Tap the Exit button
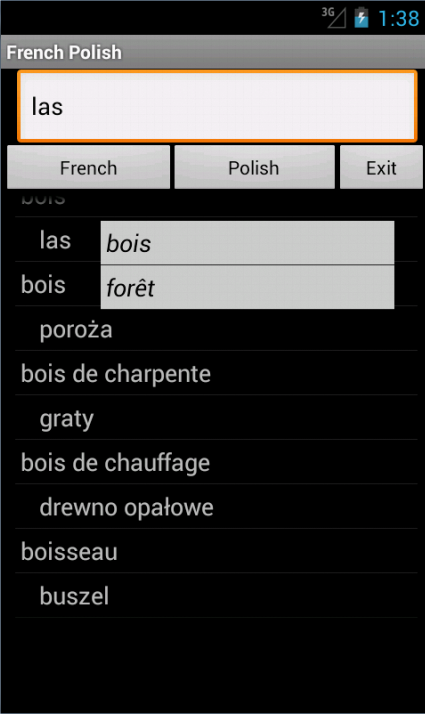This screenshot has width=425, height=714. click(381, 167)
